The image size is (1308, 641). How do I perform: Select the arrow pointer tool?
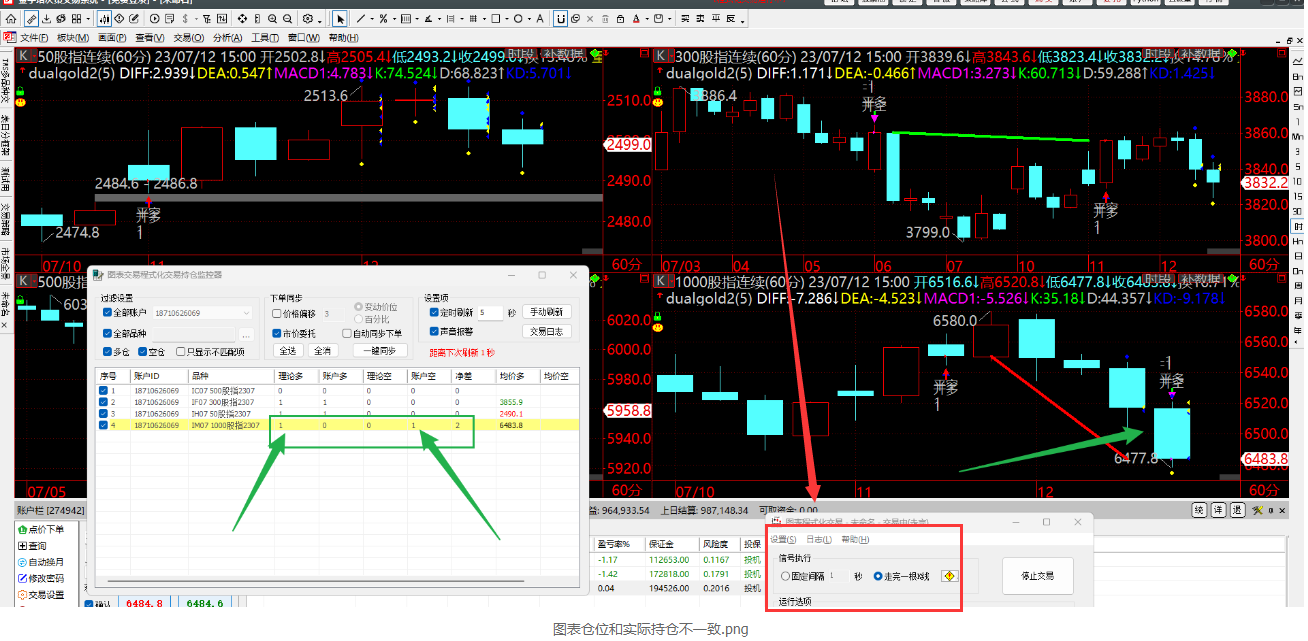(x=340, y=18)
